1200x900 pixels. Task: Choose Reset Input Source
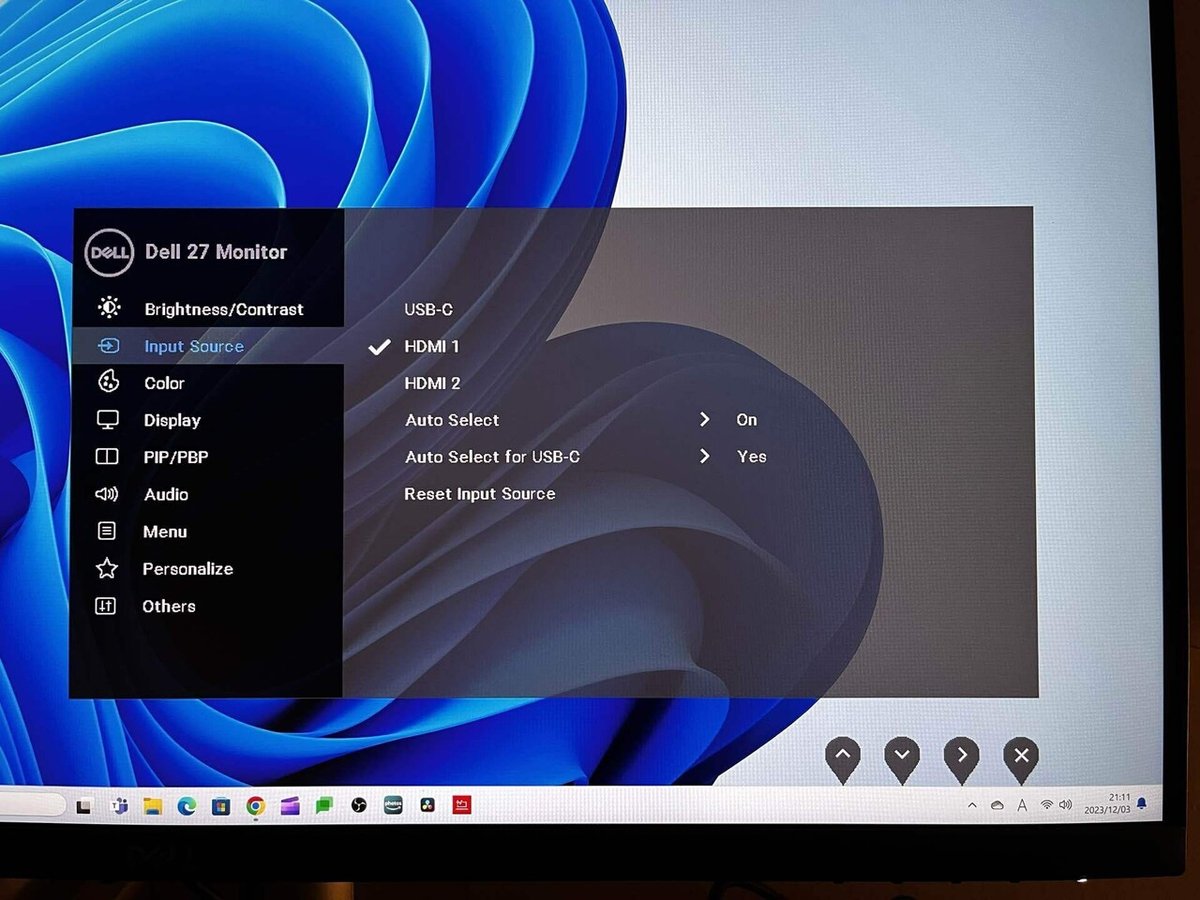tap(480, 494)
